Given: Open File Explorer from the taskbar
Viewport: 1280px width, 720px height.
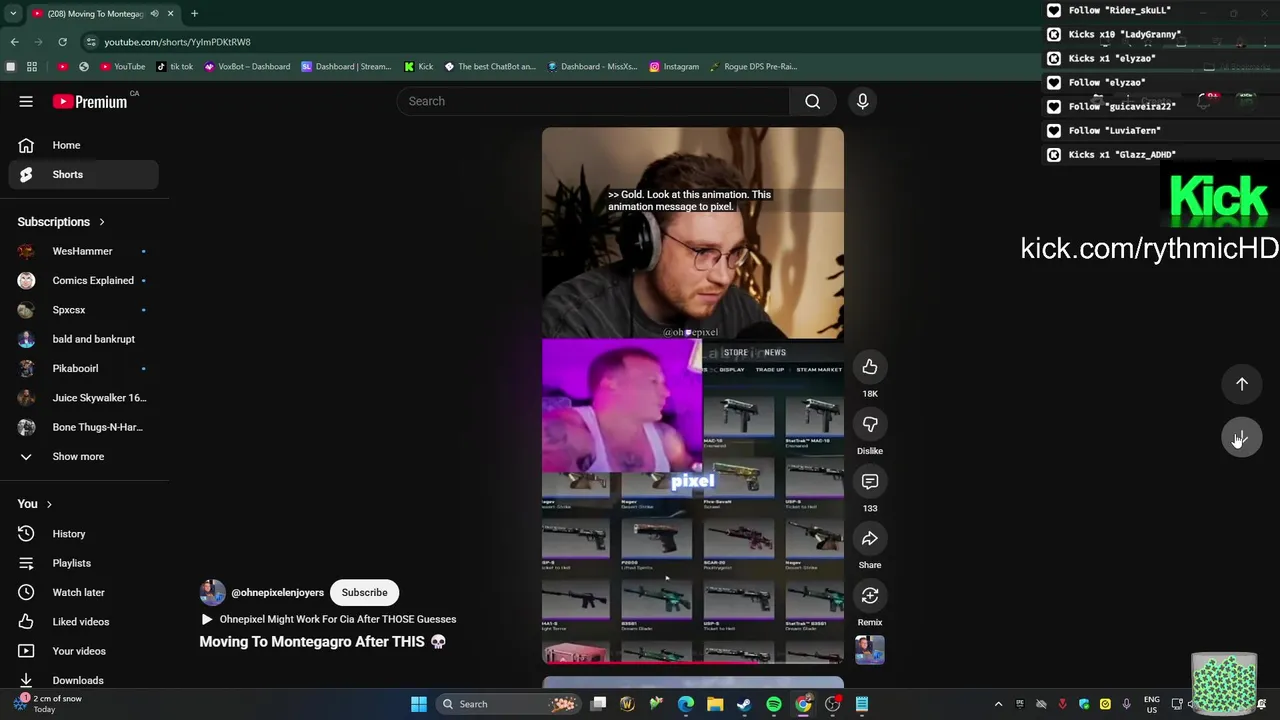Looking at the screenshot, I should click(715, 704).
